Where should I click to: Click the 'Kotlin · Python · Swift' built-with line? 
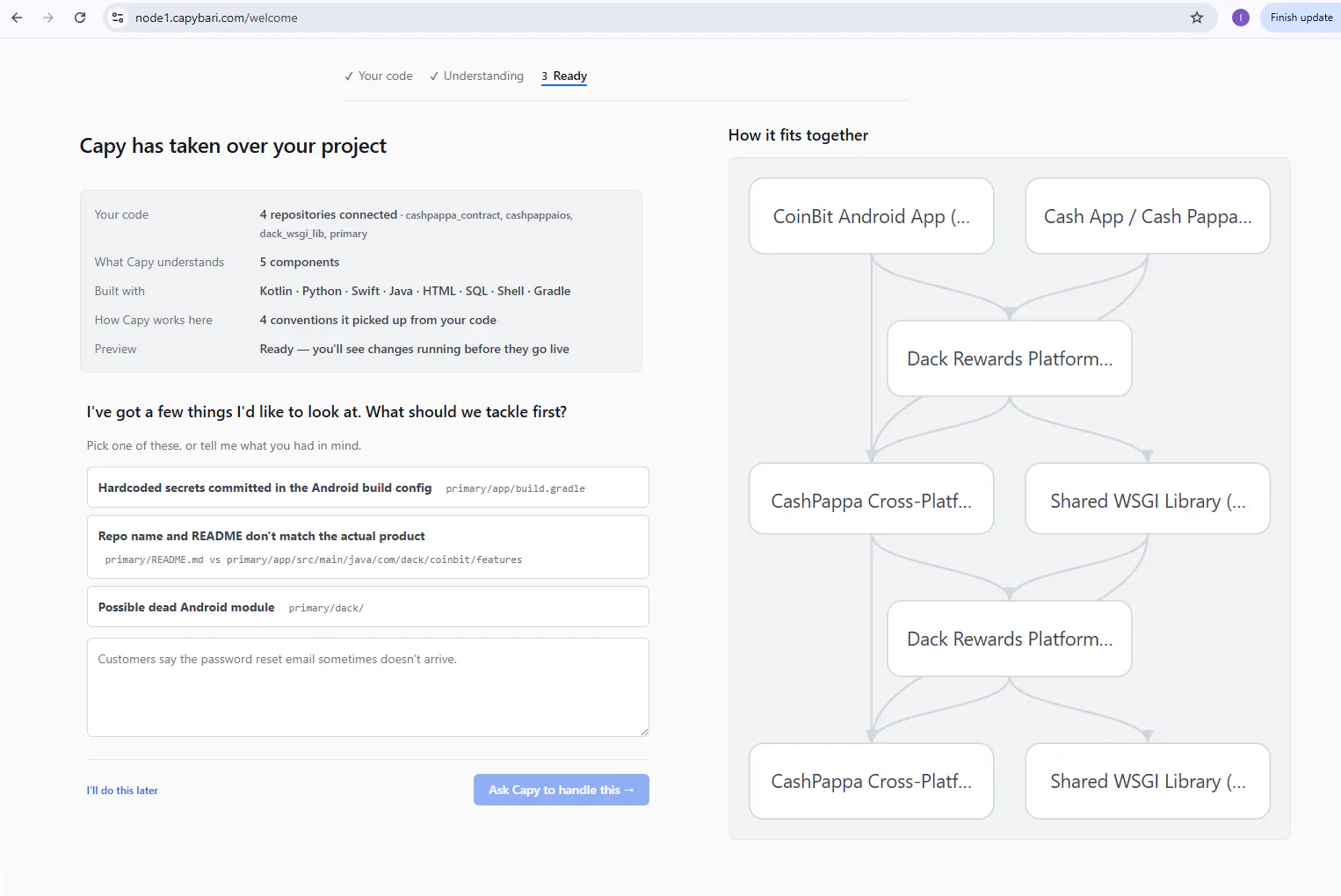coord(415,291)
